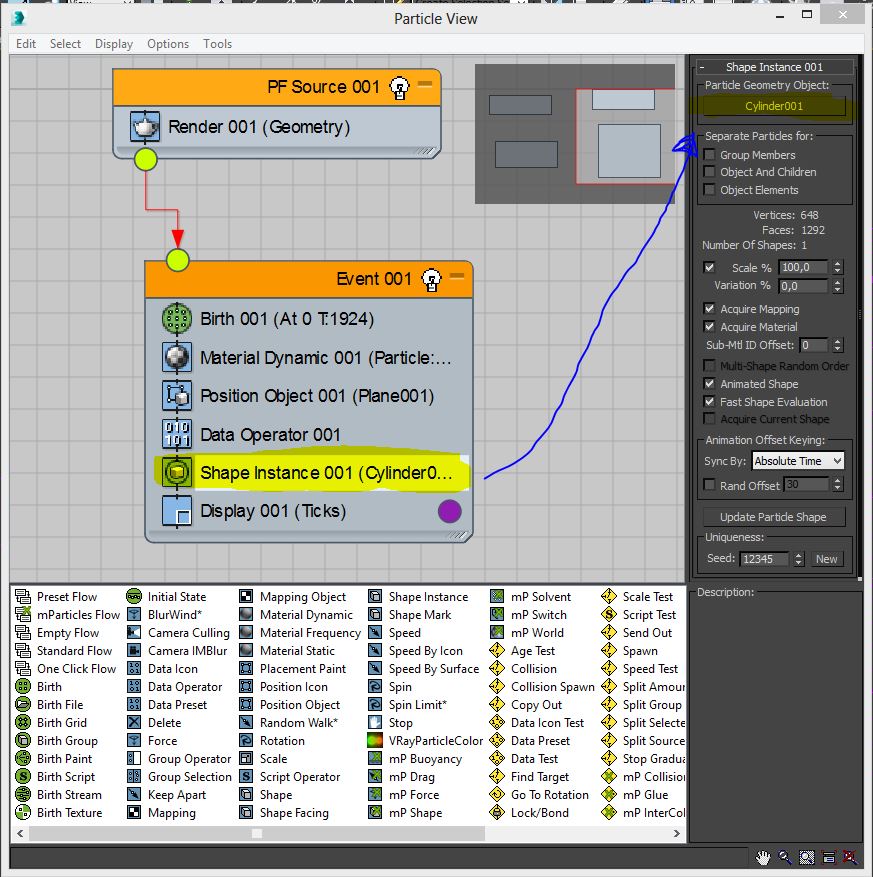This screenshot has height=877, width=873.
Task: Activate the Zoom Region tool
Action: click(x=806, y=857)
